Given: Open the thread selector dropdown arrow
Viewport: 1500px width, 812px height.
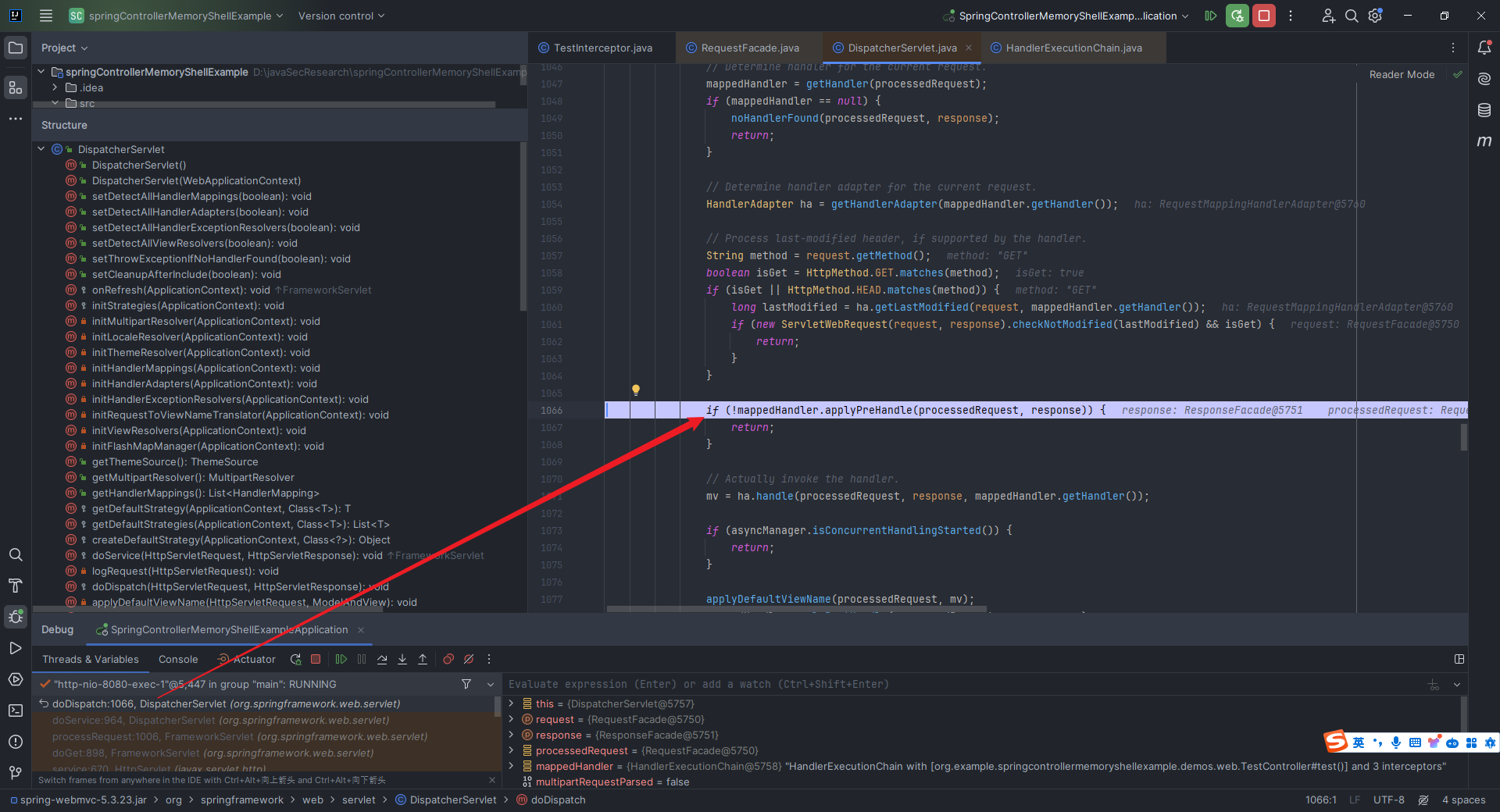Looking at the screenshot, I should (x=491, y=684).
